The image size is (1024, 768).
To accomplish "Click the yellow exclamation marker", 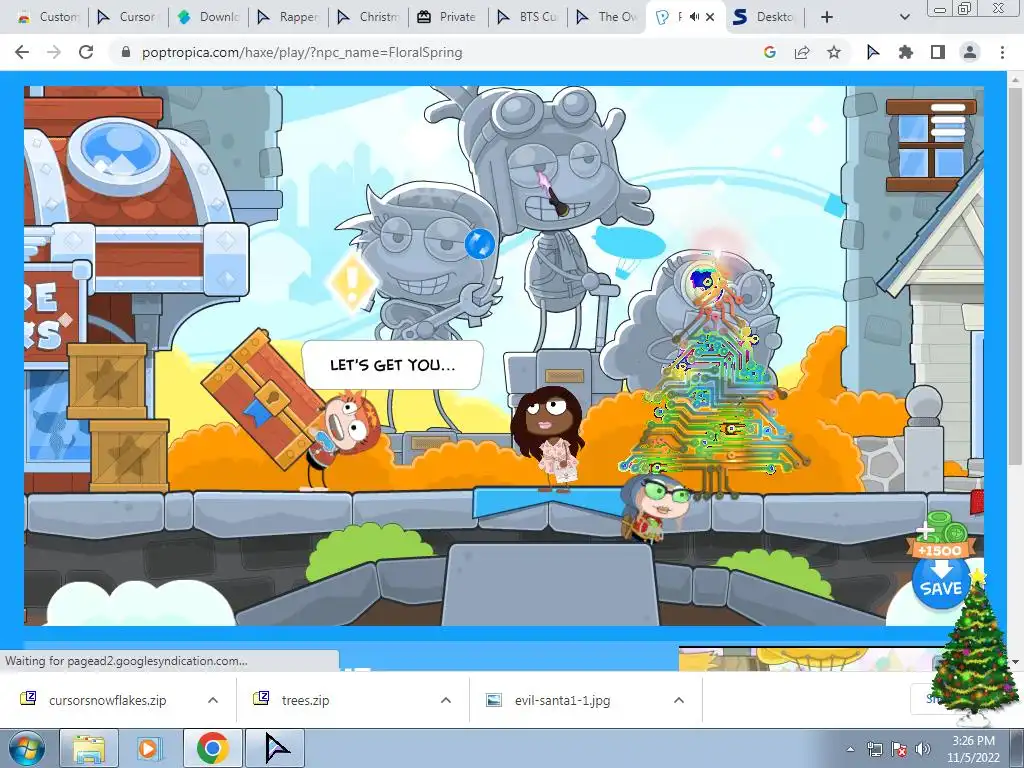I will [x=353, y=283].
